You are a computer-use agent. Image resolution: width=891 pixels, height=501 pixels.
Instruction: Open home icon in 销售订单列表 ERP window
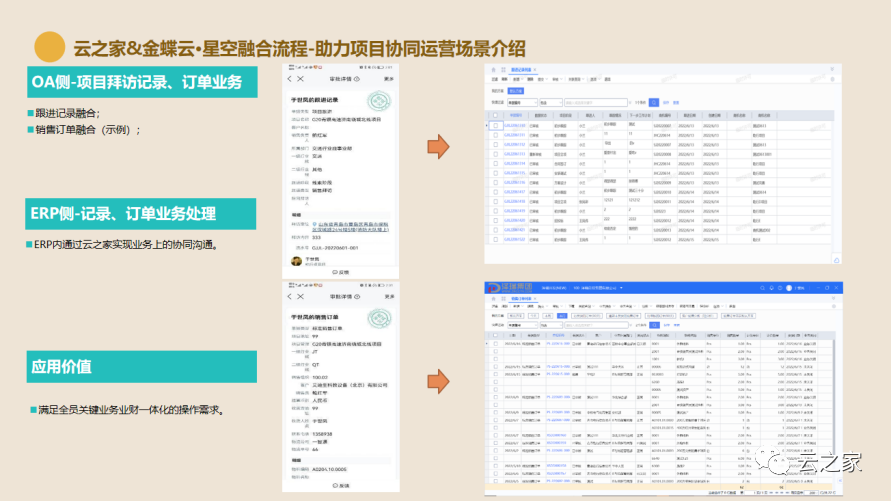pyautogui.click(x=493, y=298)
